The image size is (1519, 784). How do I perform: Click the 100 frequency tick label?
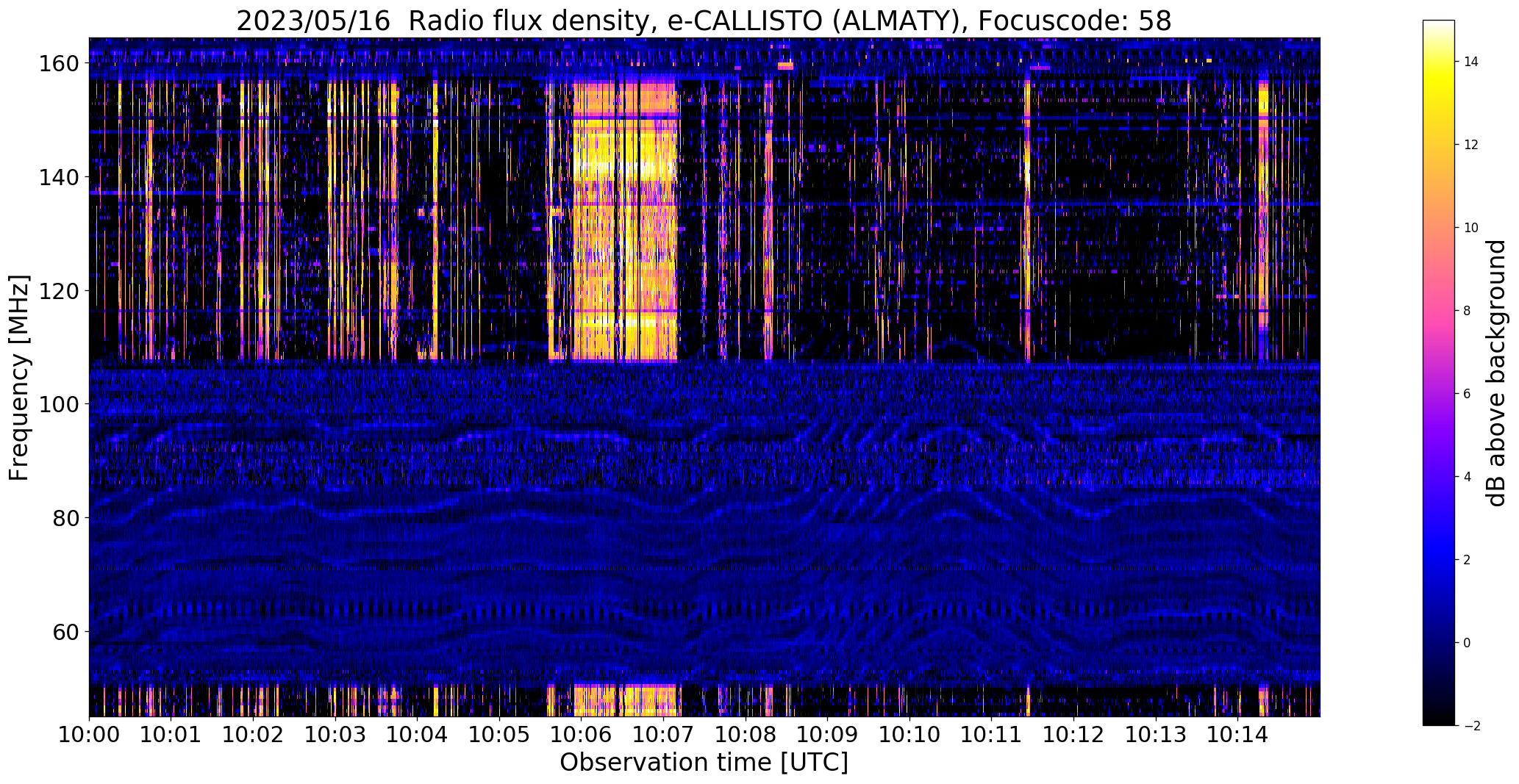[58, 404]
